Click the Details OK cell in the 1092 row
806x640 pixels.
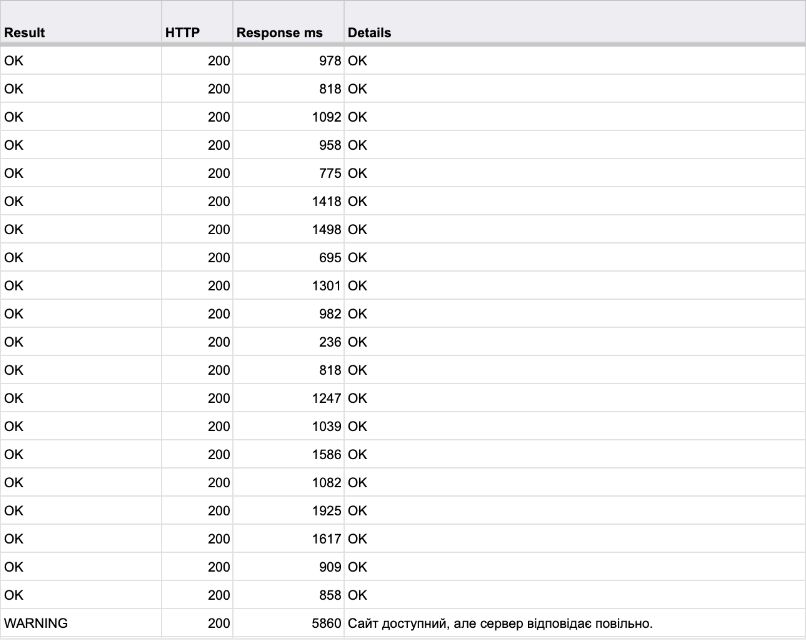575,117
